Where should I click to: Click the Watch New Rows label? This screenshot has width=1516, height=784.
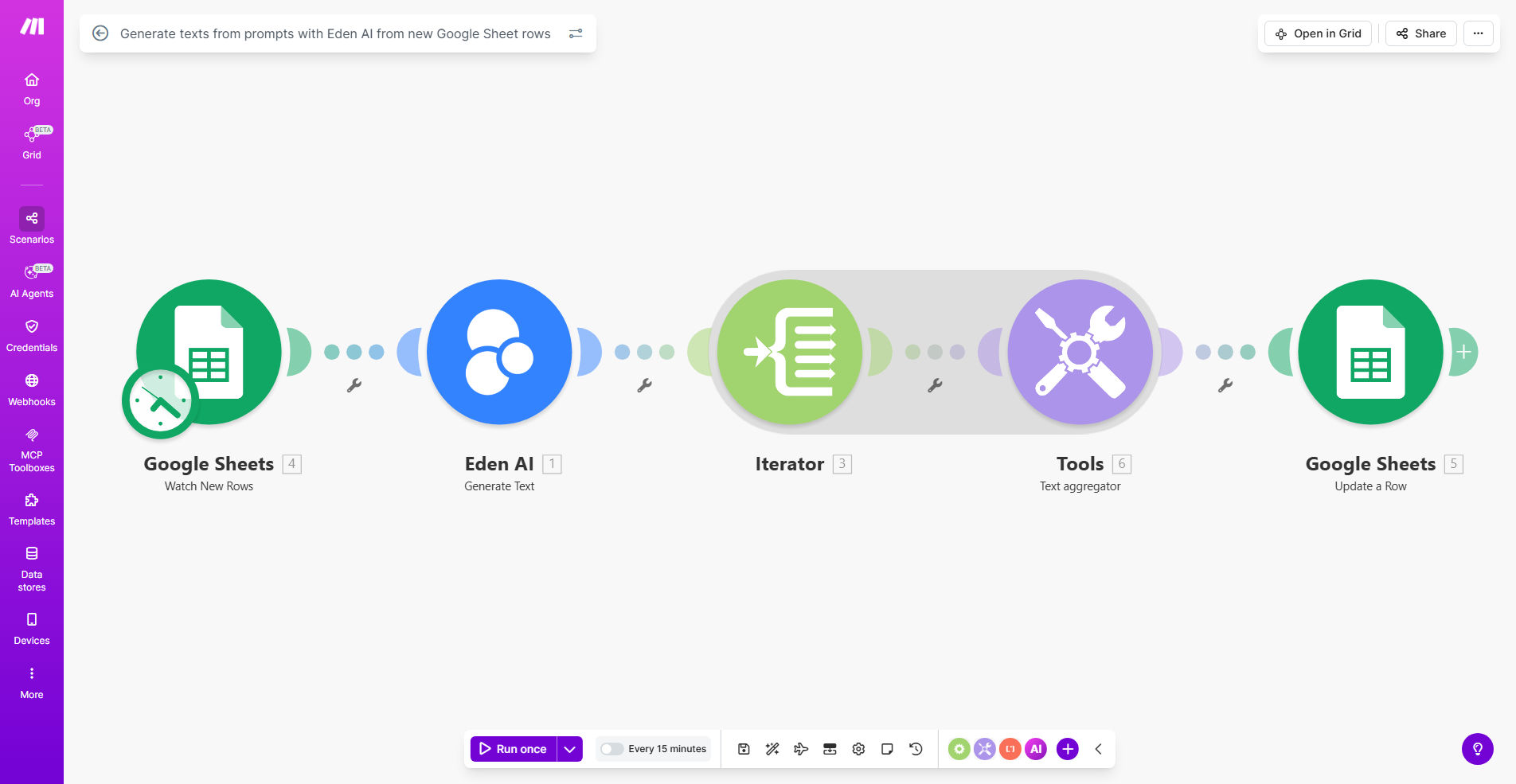209,486
